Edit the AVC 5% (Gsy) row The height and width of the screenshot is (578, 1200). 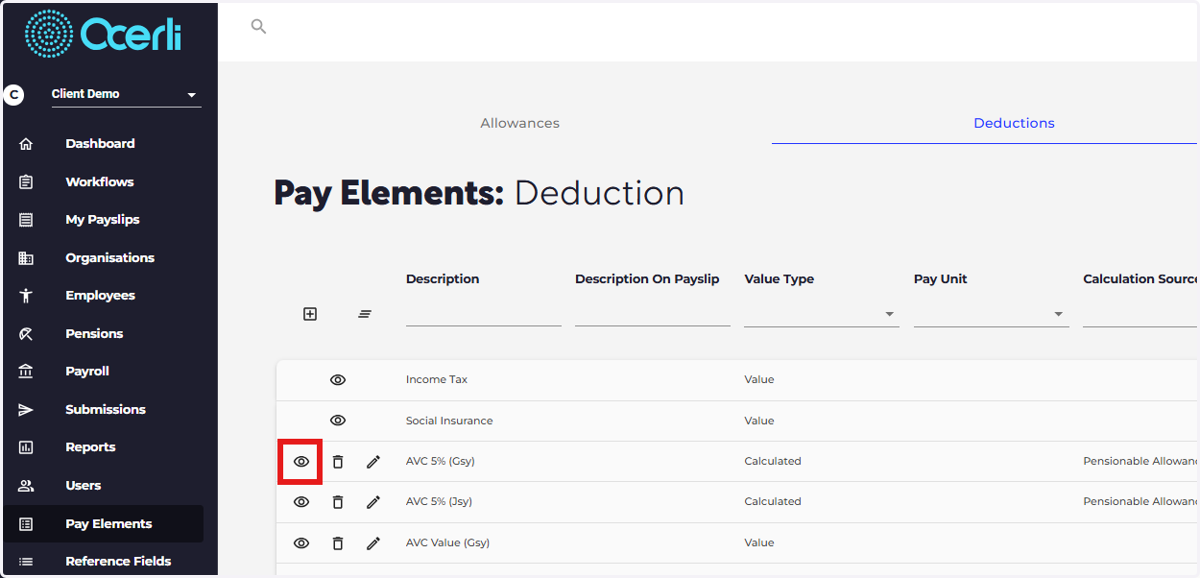click(373, 462)
